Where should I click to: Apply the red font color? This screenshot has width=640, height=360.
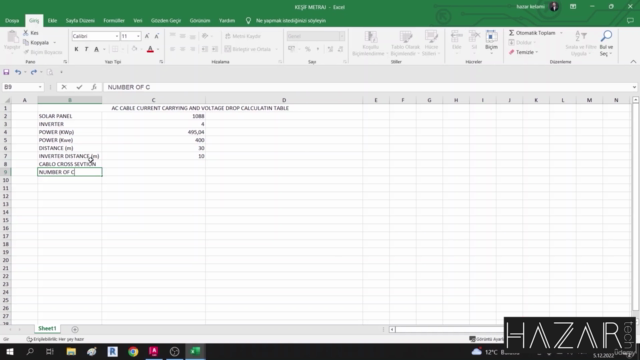(150, 49)
